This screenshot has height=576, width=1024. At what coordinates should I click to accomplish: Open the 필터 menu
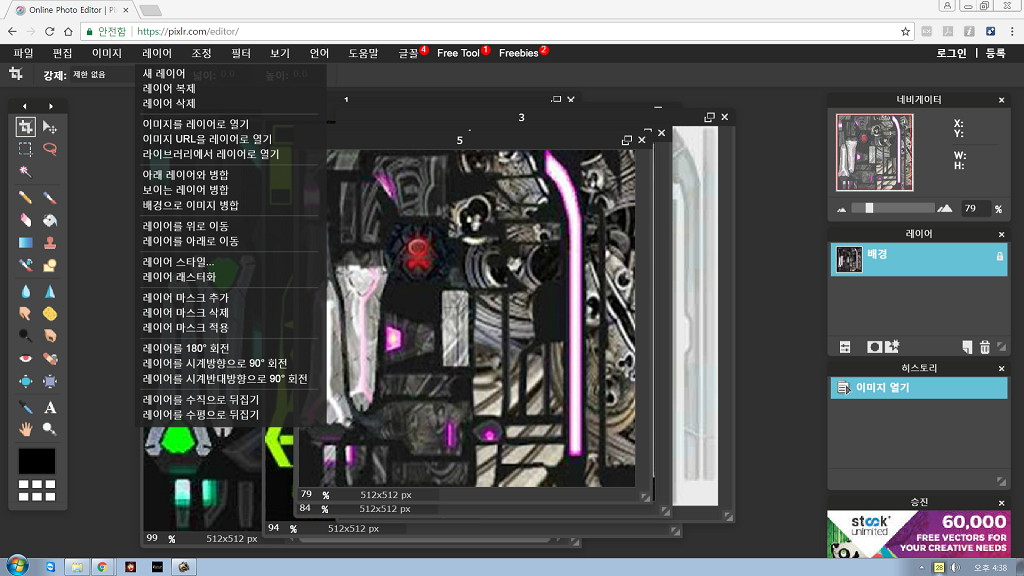pos(241,53)
